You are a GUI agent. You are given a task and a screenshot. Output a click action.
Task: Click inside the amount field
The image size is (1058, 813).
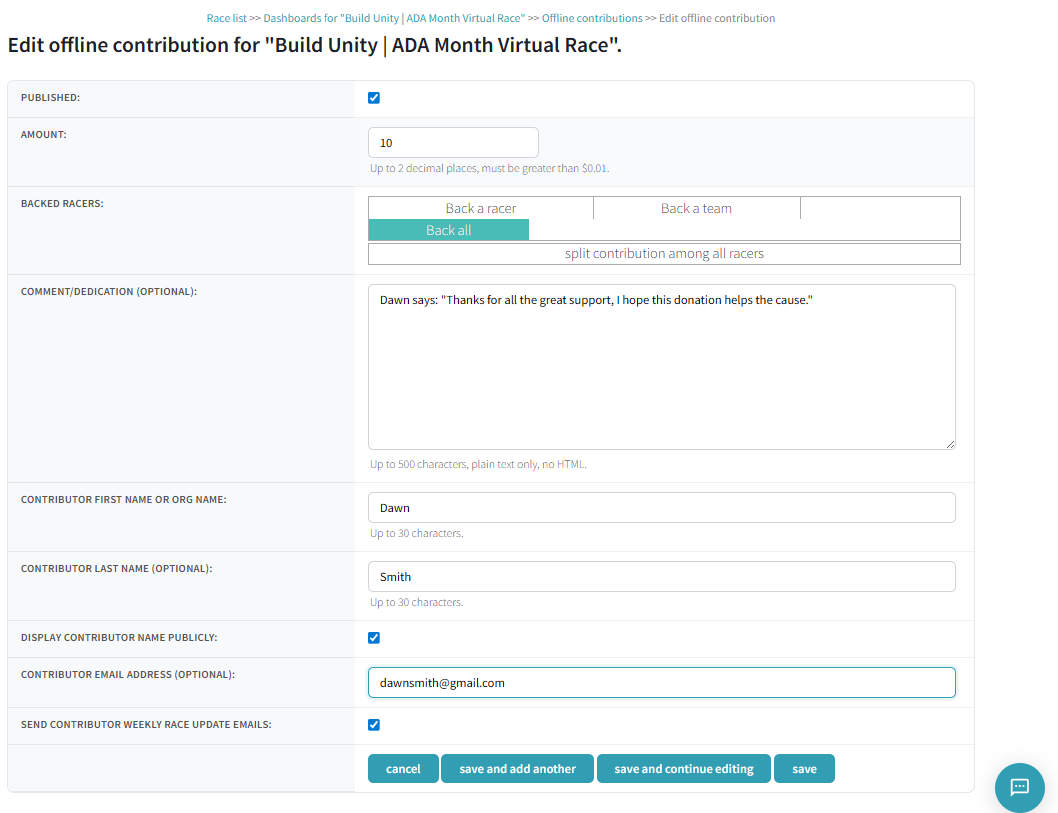453,142
